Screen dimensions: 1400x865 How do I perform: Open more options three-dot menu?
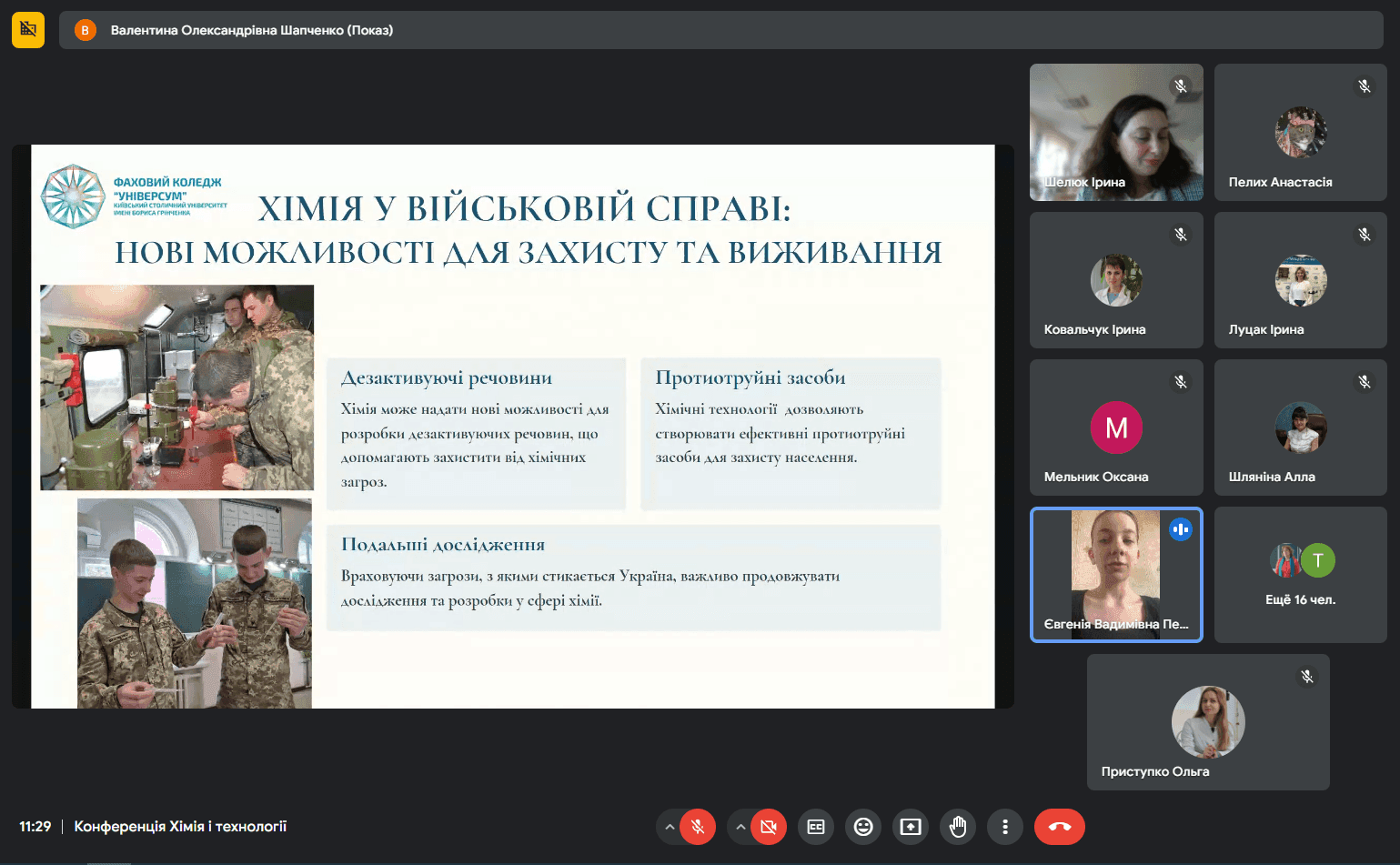click(x=1005, y=827)
